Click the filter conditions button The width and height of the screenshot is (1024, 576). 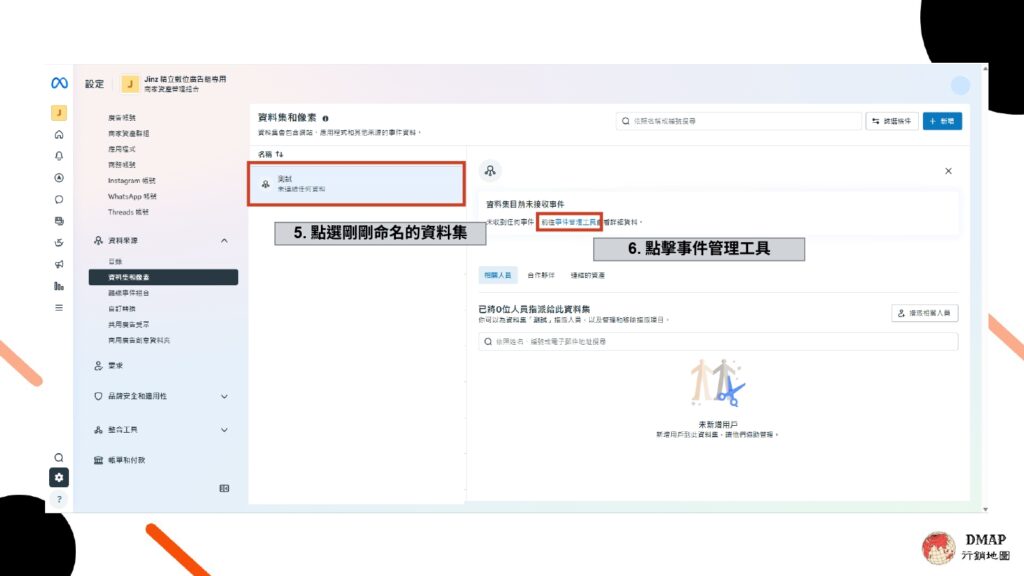[x=892, y=121]
